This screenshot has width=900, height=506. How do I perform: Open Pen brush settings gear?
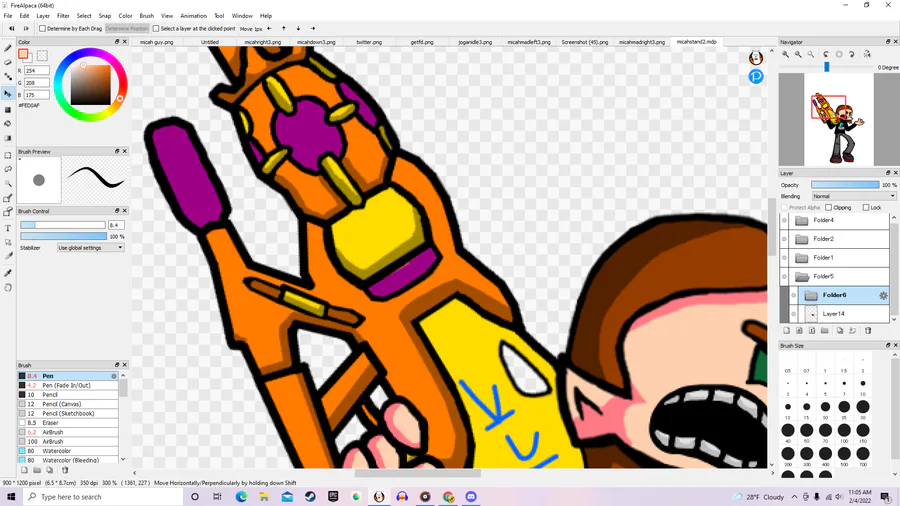(114, 376)
